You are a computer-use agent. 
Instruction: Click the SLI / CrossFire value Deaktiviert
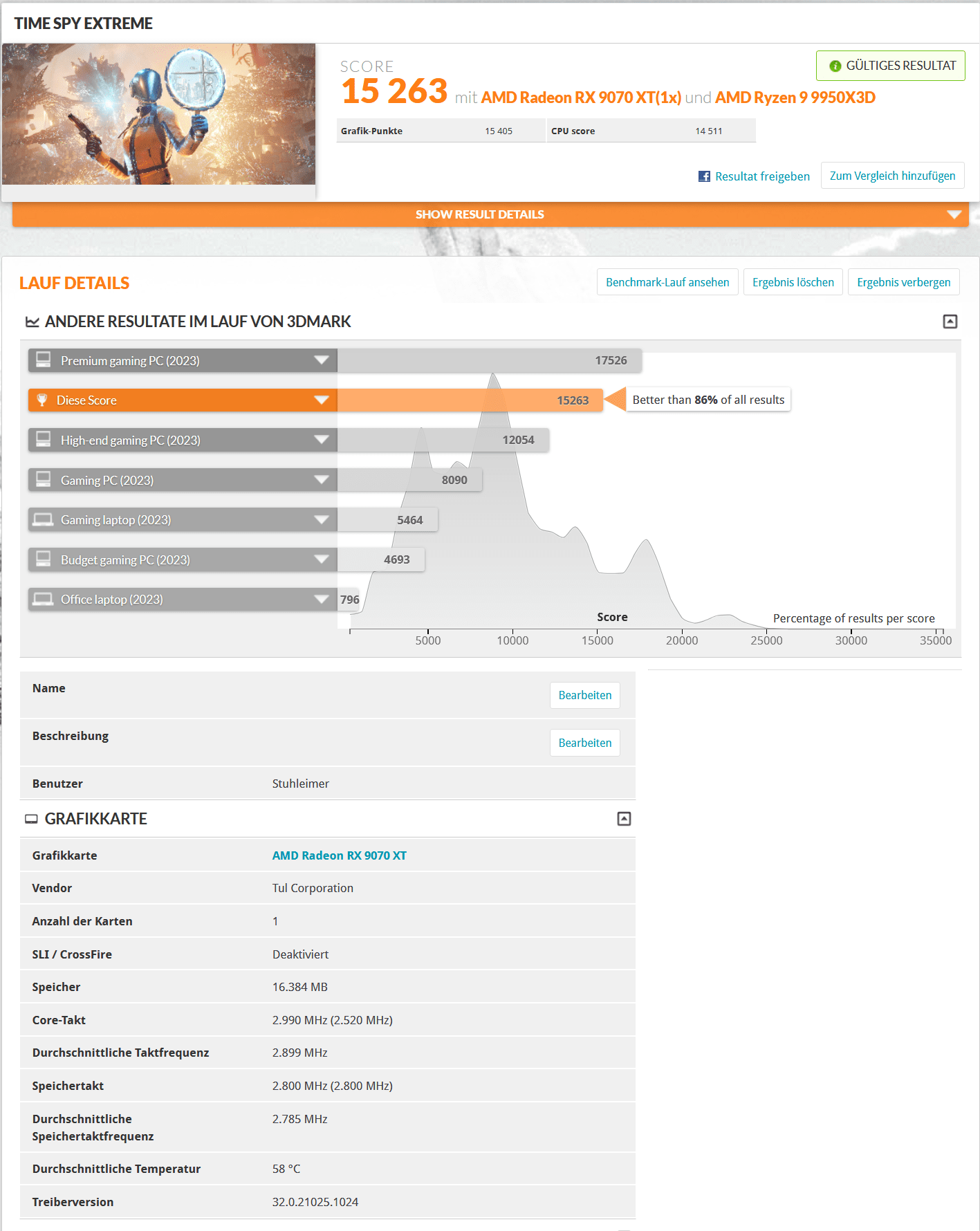[x=301, y=954]
